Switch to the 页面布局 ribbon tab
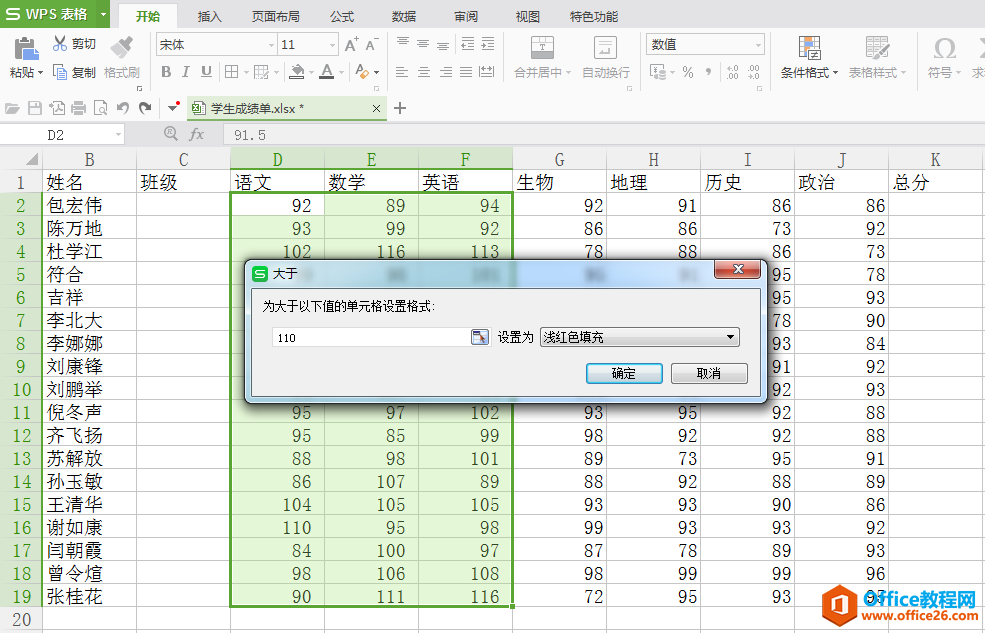 click(275, 17)
